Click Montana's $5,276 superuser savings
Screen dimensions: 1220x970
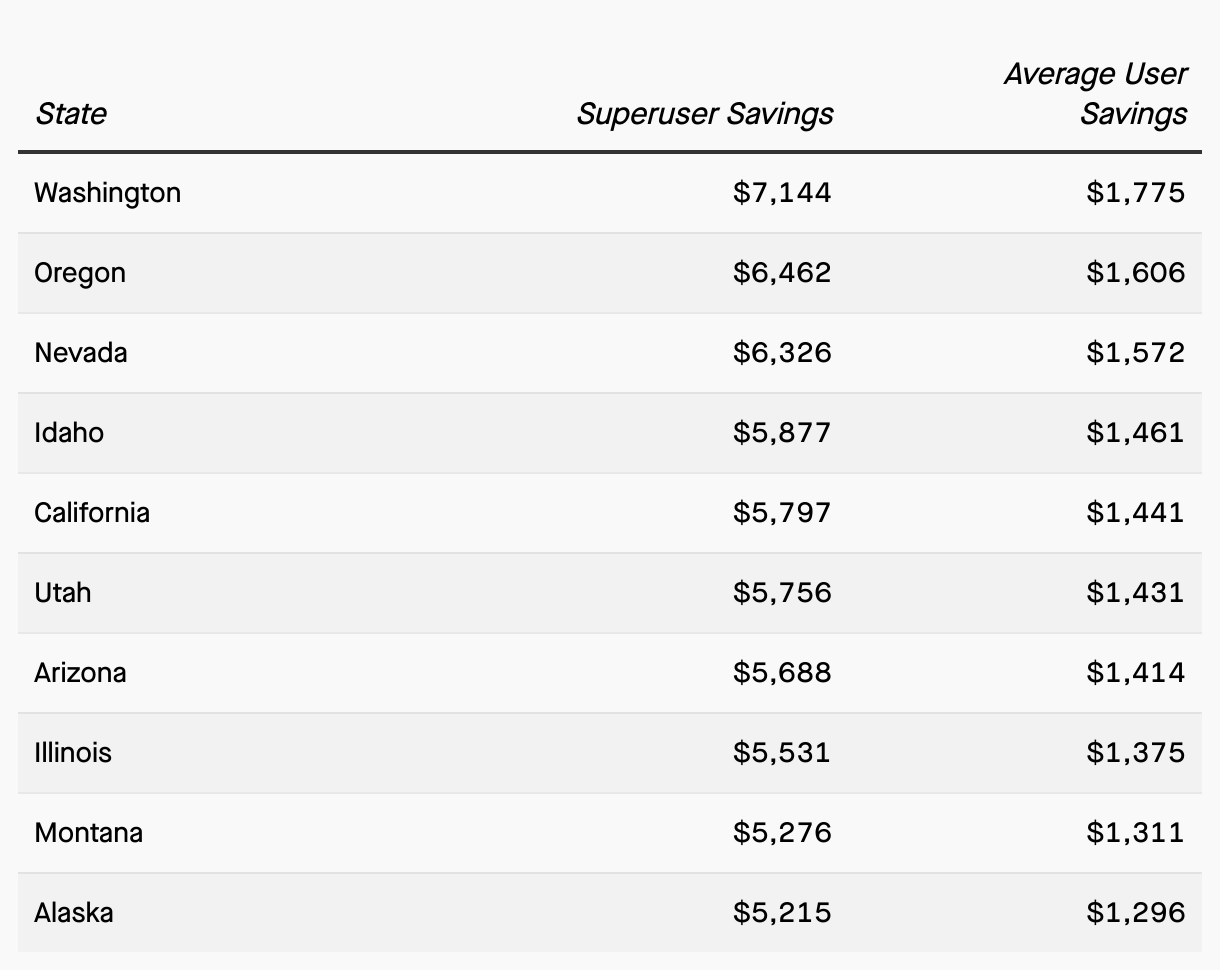pos(781,833)
